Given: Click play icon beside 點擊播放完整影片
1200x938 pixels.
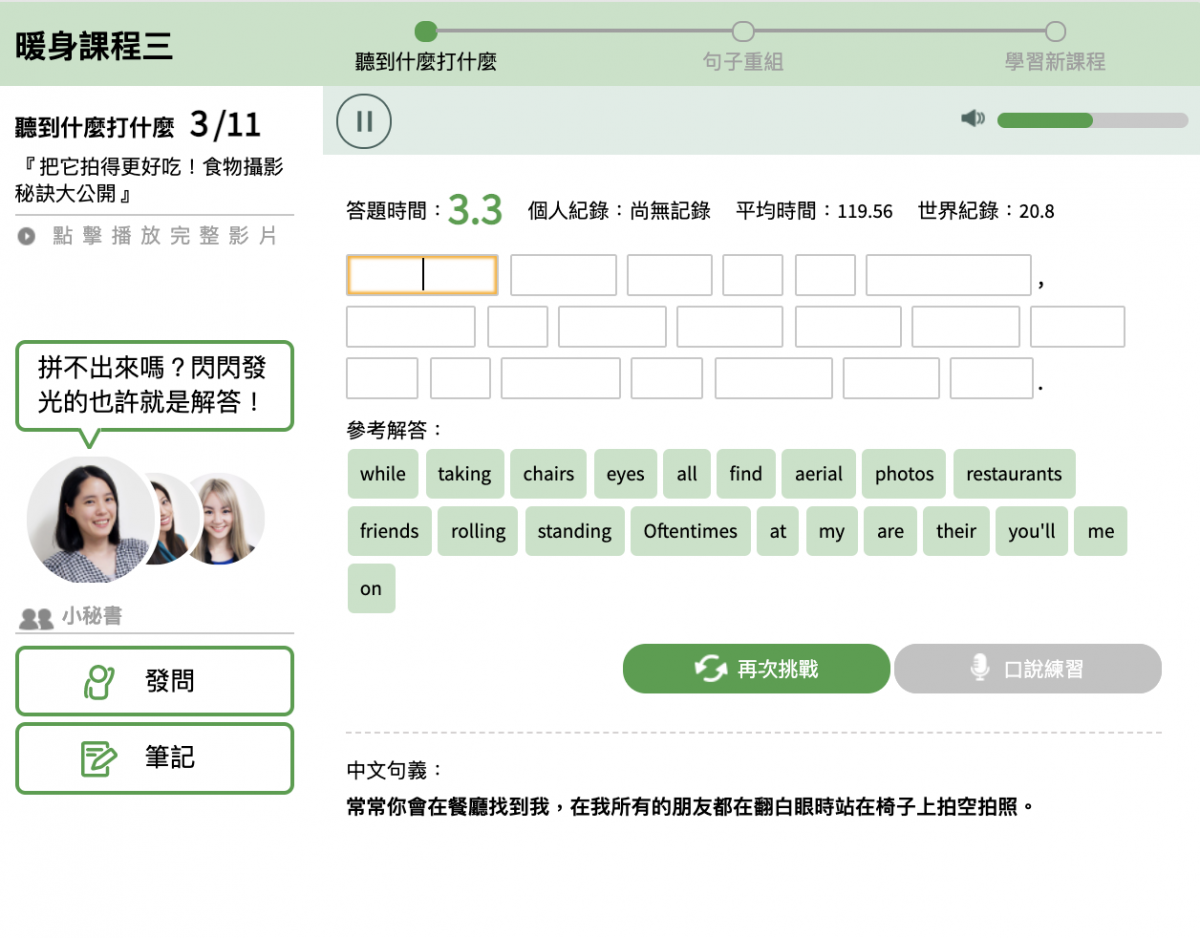Looking at the screenshot, I should (27, 237).
